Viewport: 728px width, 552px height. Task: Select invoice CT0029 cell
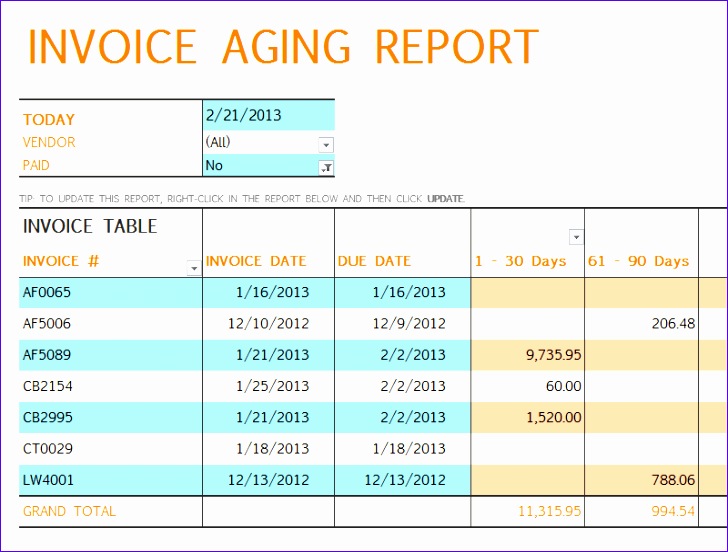[110, 449]
